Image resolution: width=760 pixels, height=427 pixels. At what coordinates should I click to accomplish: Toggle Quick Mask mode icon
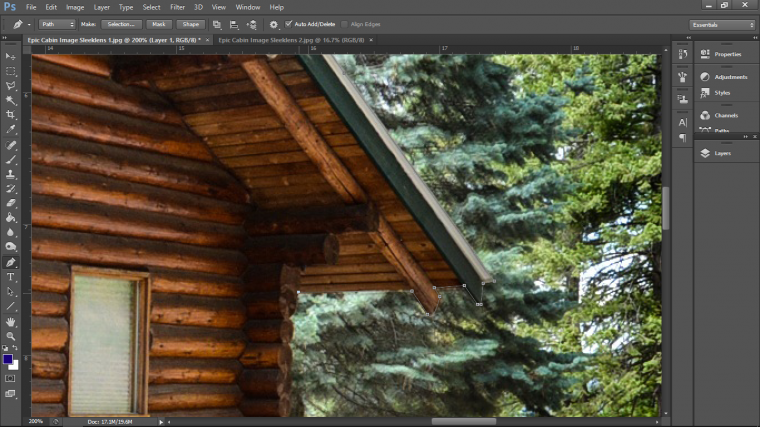coord(10,378)
